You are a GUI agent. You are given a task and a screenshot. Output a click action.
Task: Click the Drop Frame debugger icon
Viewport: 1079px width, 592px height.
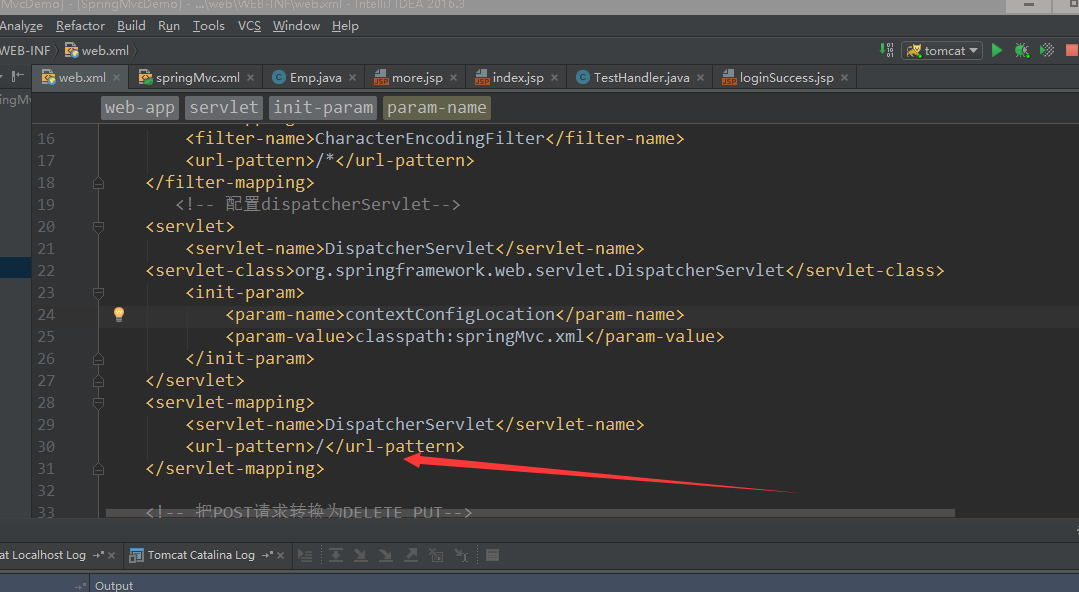[436, 556]
